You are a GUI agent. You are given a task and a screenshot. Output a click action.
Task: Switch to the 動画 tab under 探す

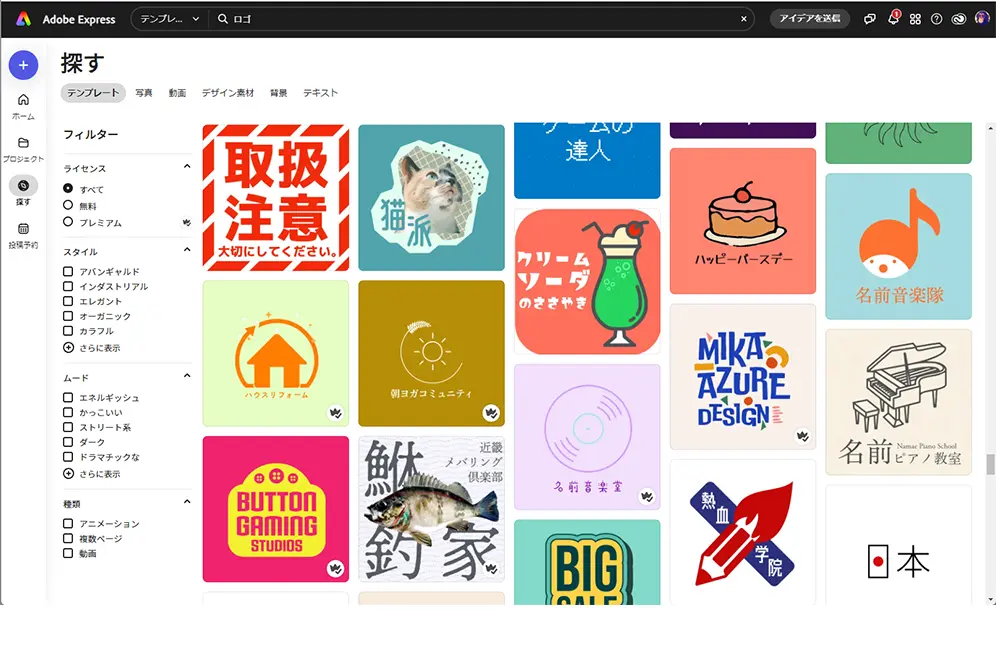click(x=177, y=92)
